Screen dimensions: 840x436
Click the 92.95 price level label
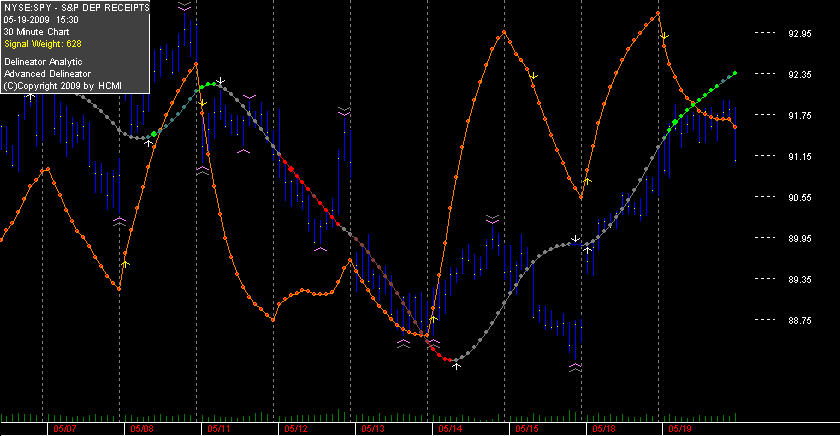click(x=800, y=34)
